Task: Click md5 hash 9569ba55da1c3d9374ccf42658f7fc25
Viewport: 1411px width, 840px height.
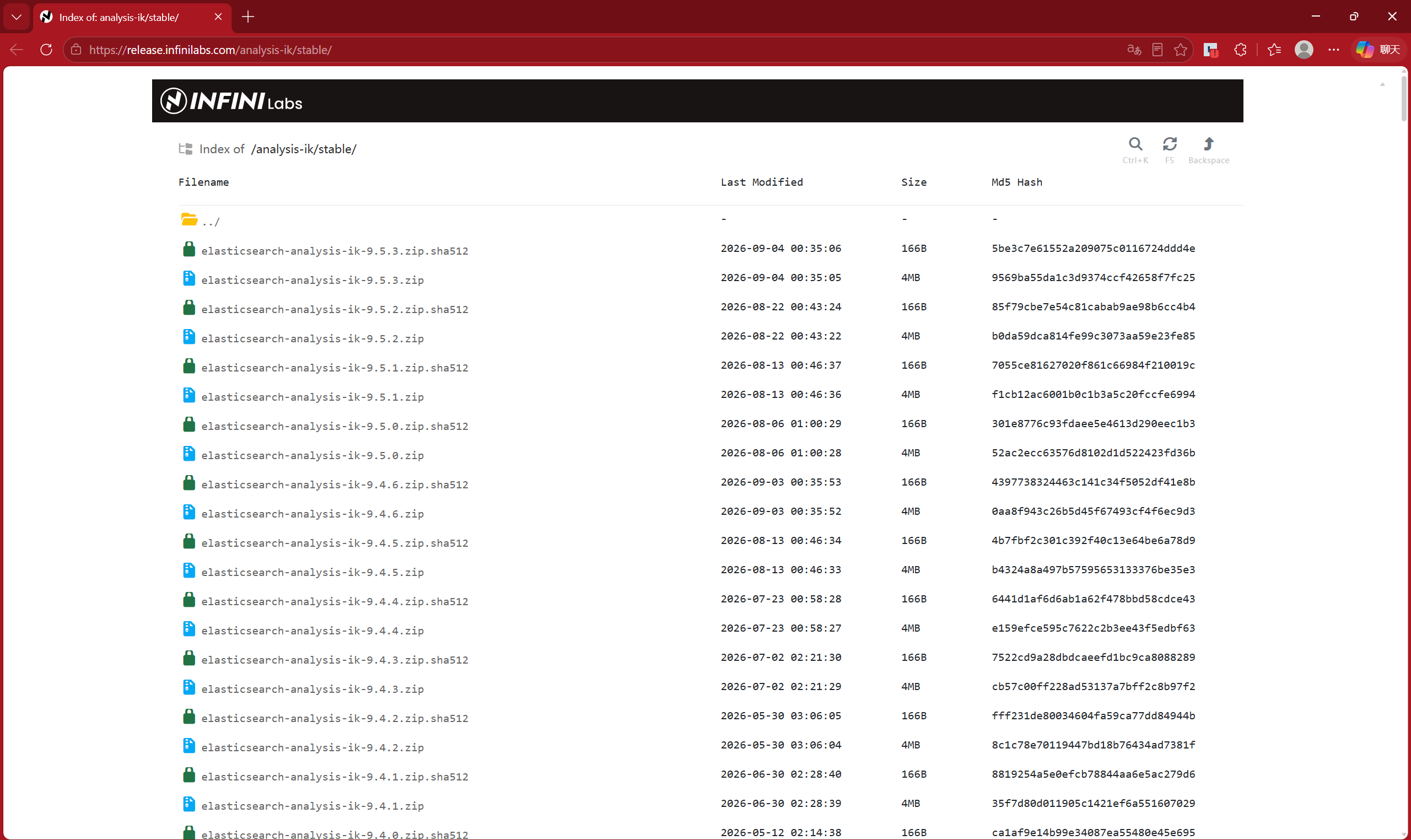Action: pos(1093,277)
